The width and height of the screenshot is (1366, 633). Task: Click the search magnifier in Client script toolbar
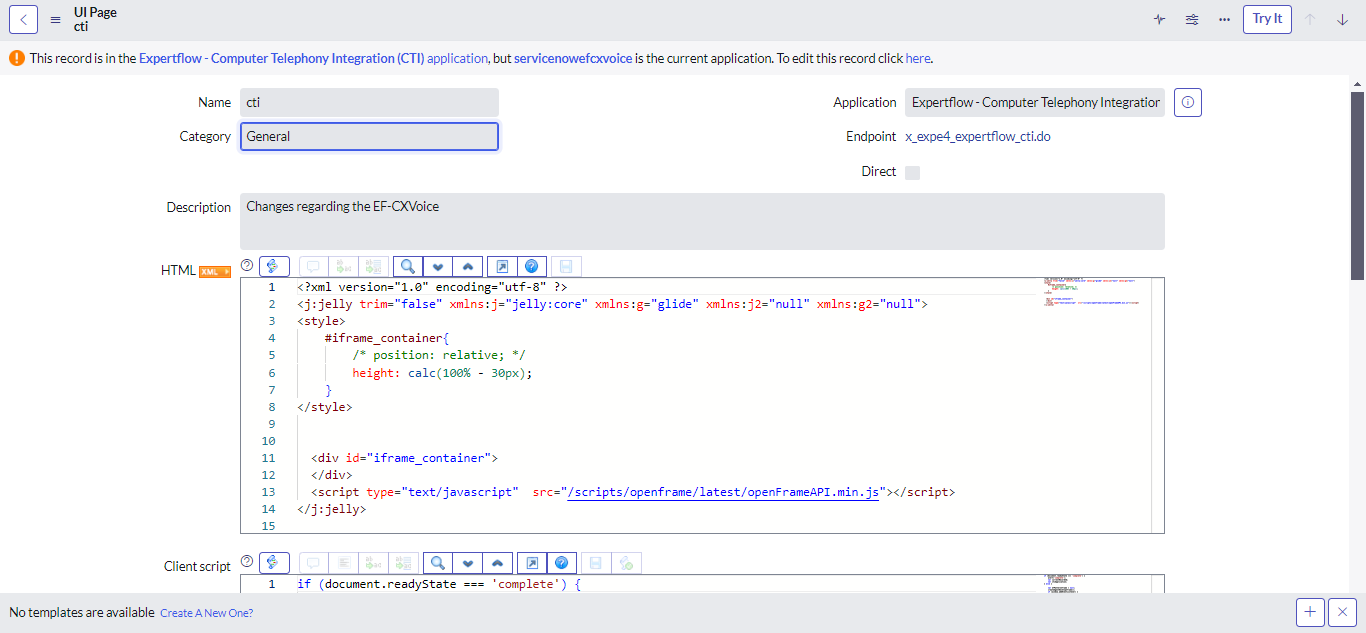pyautogui.click(x=437, y=563)
